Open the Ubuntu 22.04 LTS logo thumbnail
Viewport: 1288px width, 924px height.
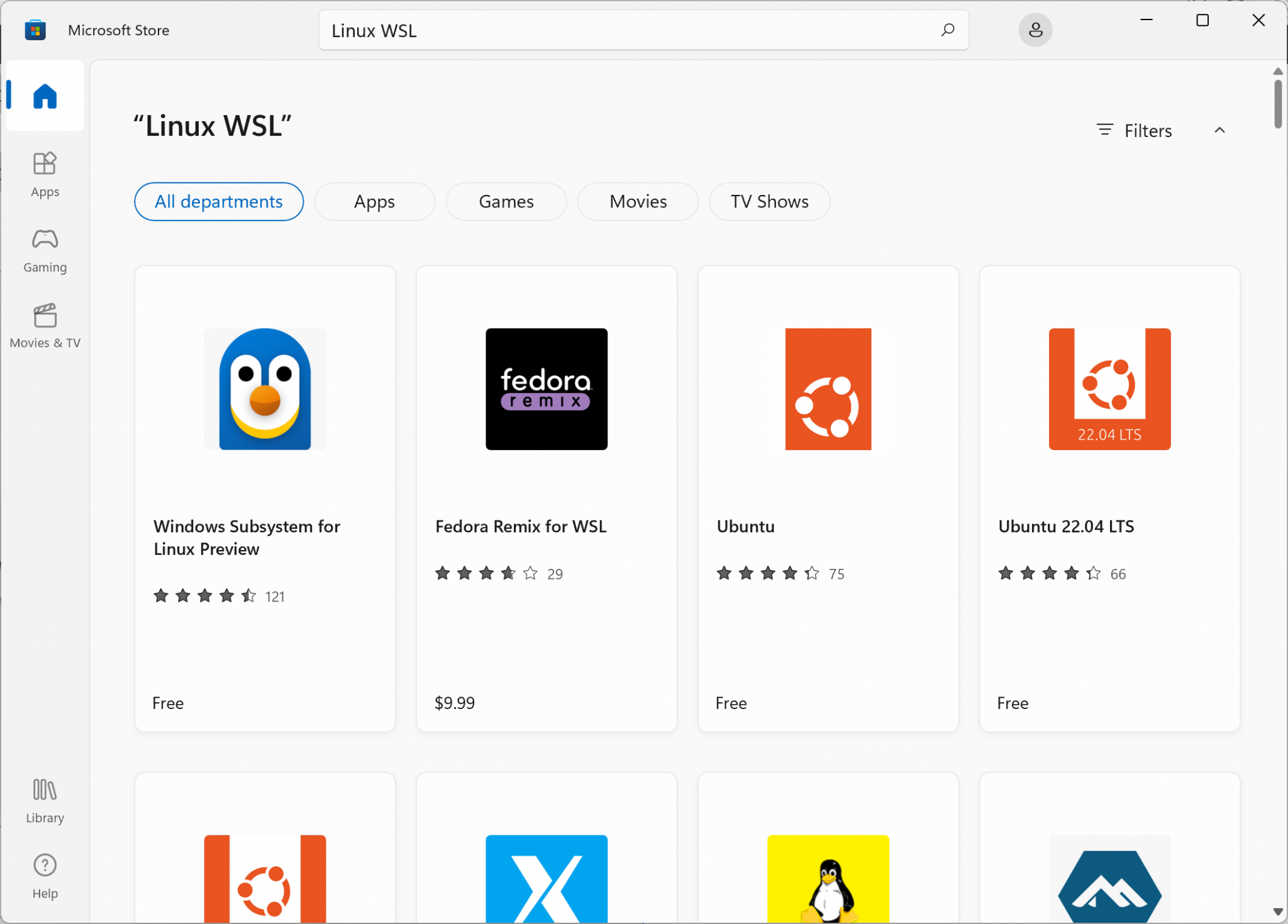(x=1109, y=388)
